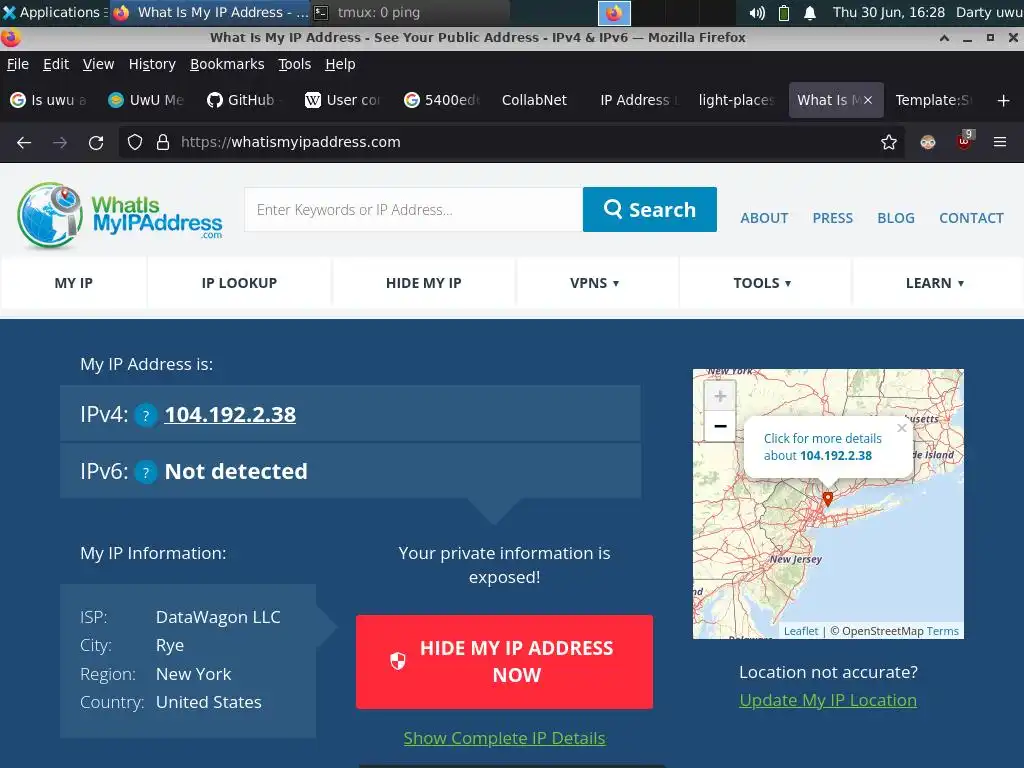Screen dimensions: 1024x768
Task: Open the History menu
Action: [x=152, y=64]
